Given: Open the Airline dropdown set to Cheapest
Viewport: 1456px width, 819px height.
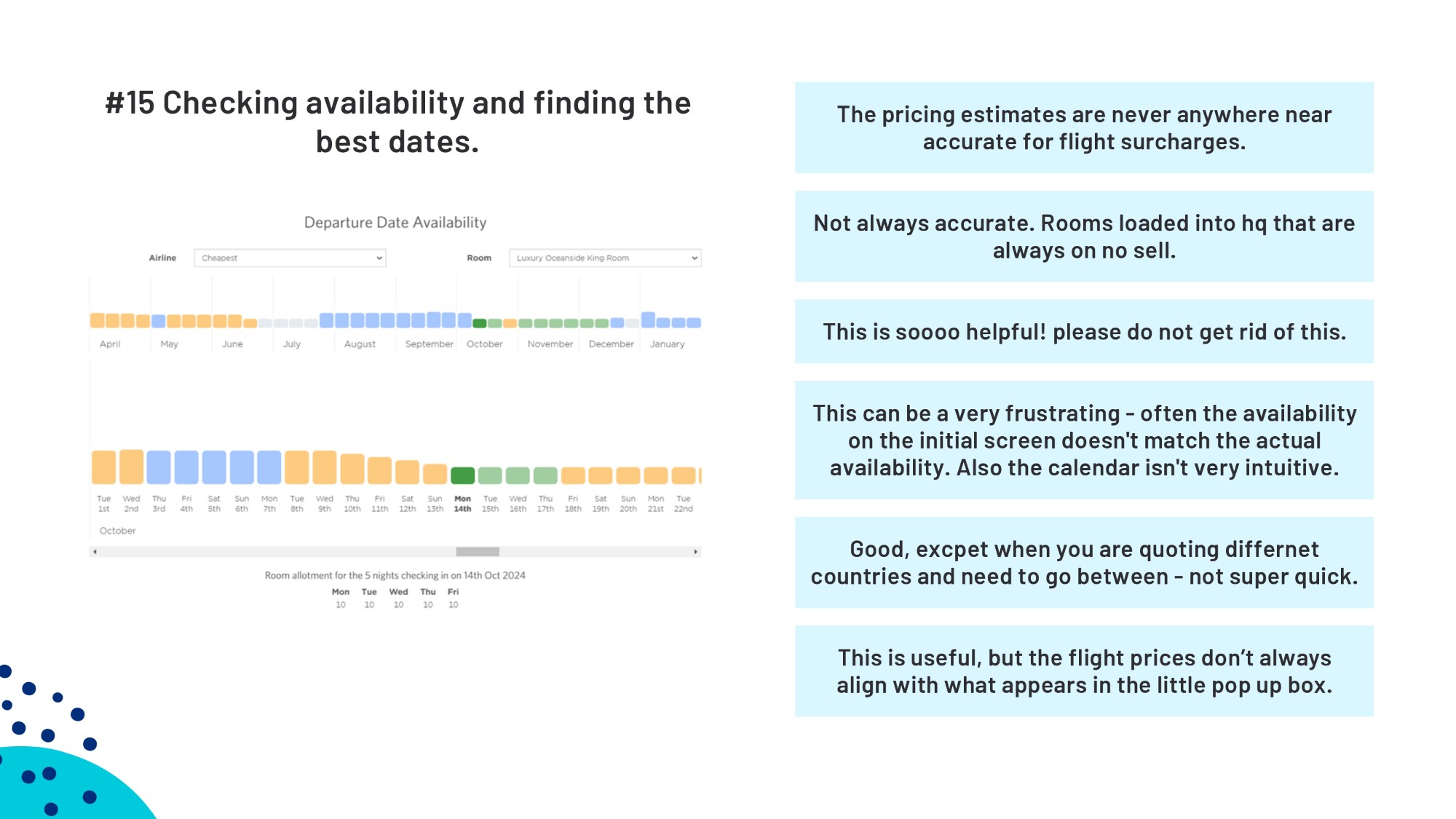Looking at the screenshot, I should 290,258.
